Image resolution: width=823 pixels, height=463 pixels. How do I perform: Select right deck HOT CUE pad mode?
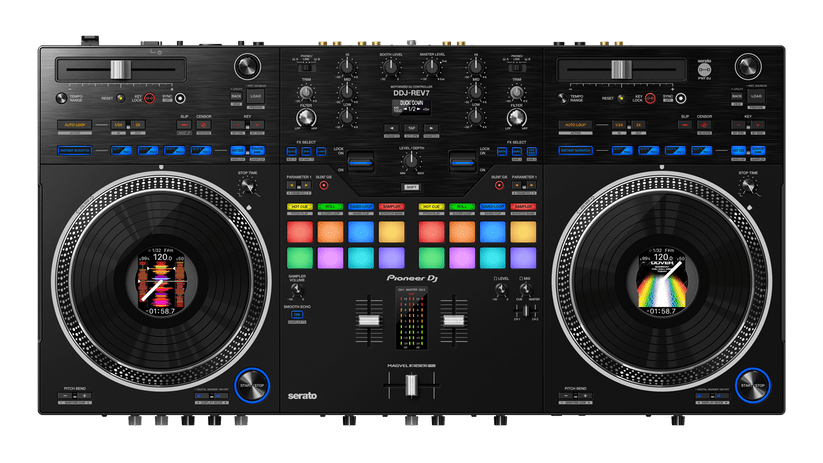(x=431, y=207)
